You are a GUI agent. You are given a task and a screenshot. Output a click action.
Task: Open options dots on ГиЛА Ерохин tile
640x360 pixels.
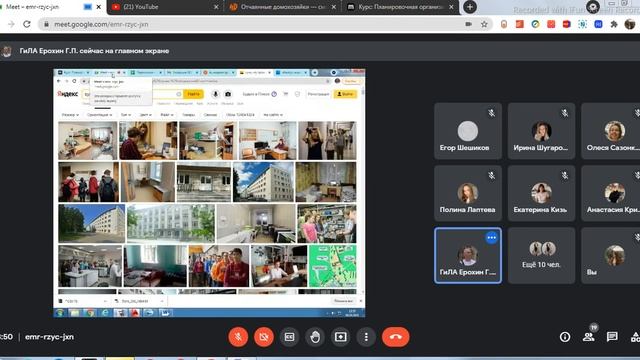point(491,237)
